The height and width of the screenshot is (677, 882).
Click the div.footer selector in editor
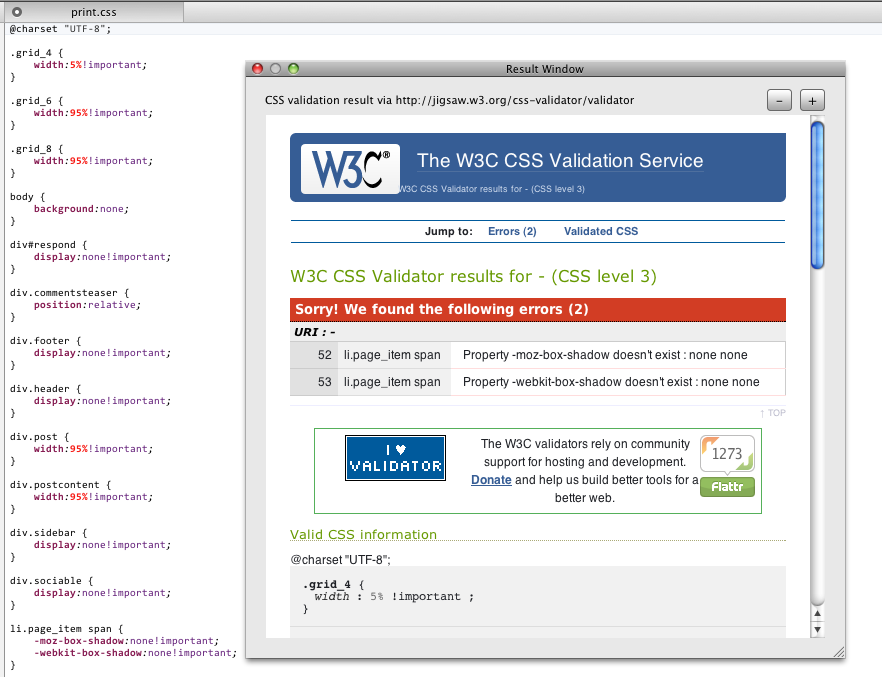[46, 341]
